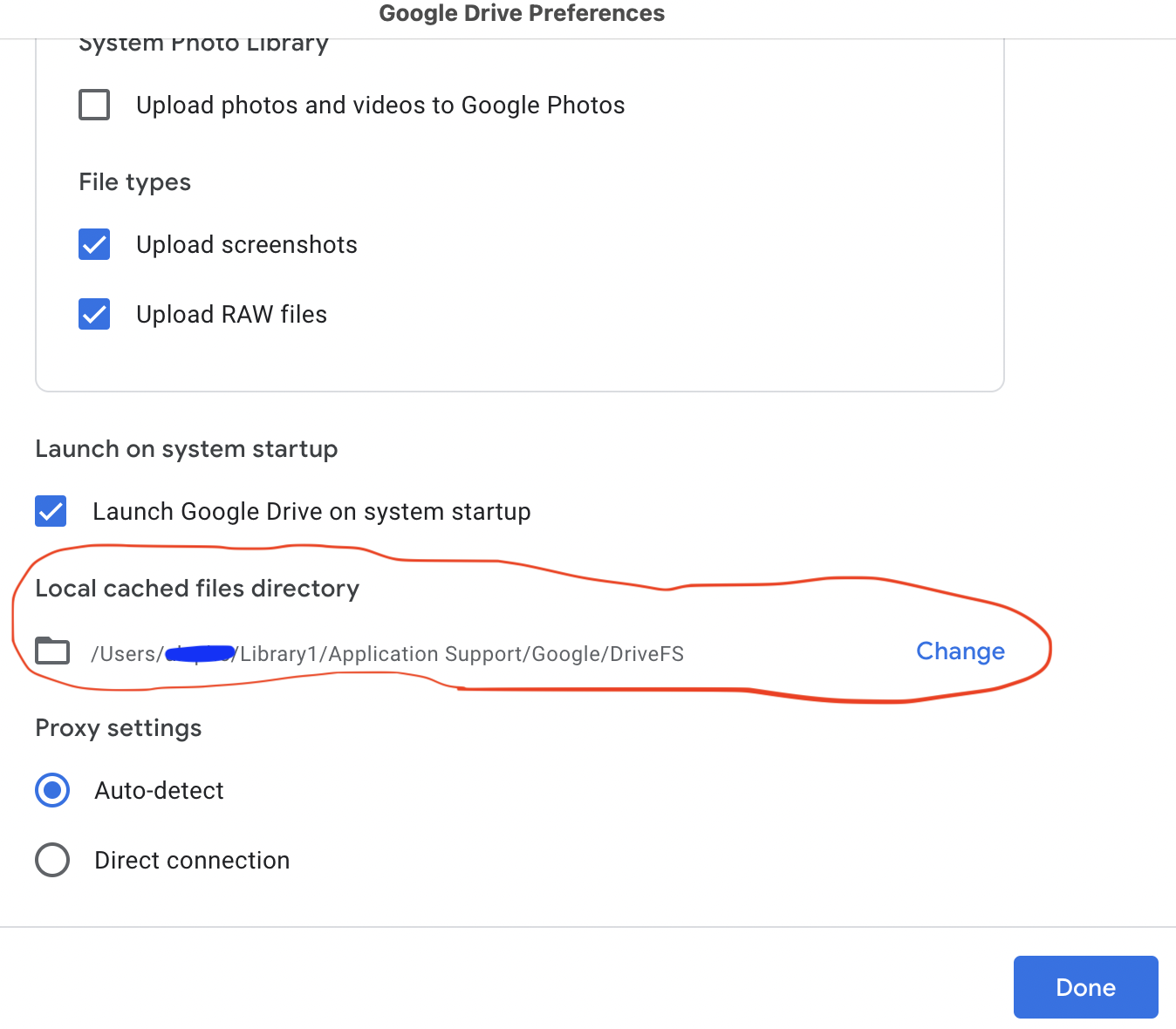1176x1029 pixels.
Task: Click 'Launch Google Drive on system startup' label
Action: [311, 512]
